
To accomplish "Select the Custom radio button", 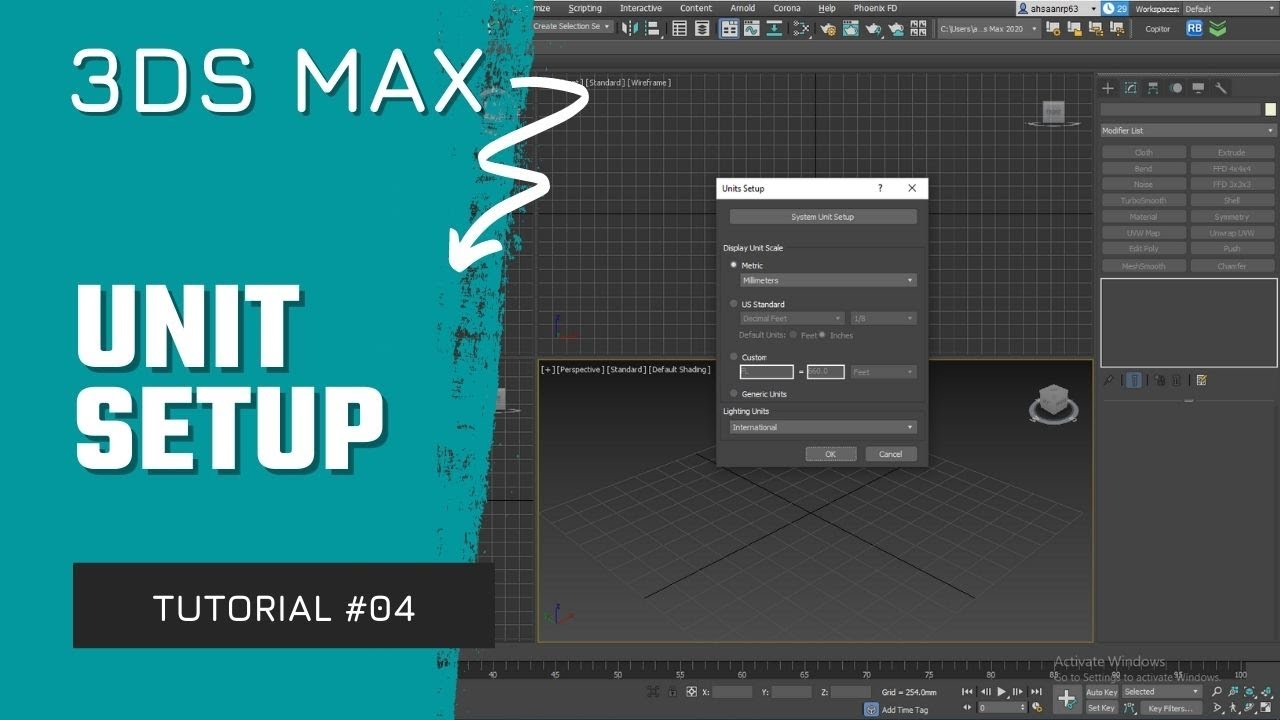I will click(734, 356).
